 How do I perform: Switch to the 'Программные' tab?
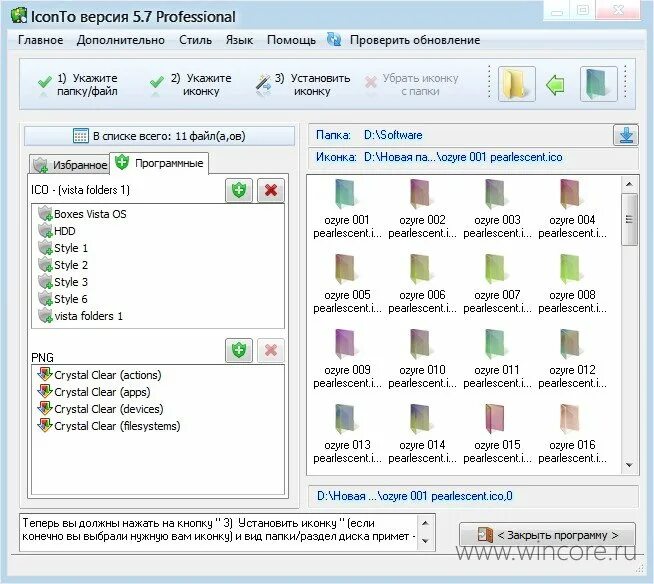[159, 163]
